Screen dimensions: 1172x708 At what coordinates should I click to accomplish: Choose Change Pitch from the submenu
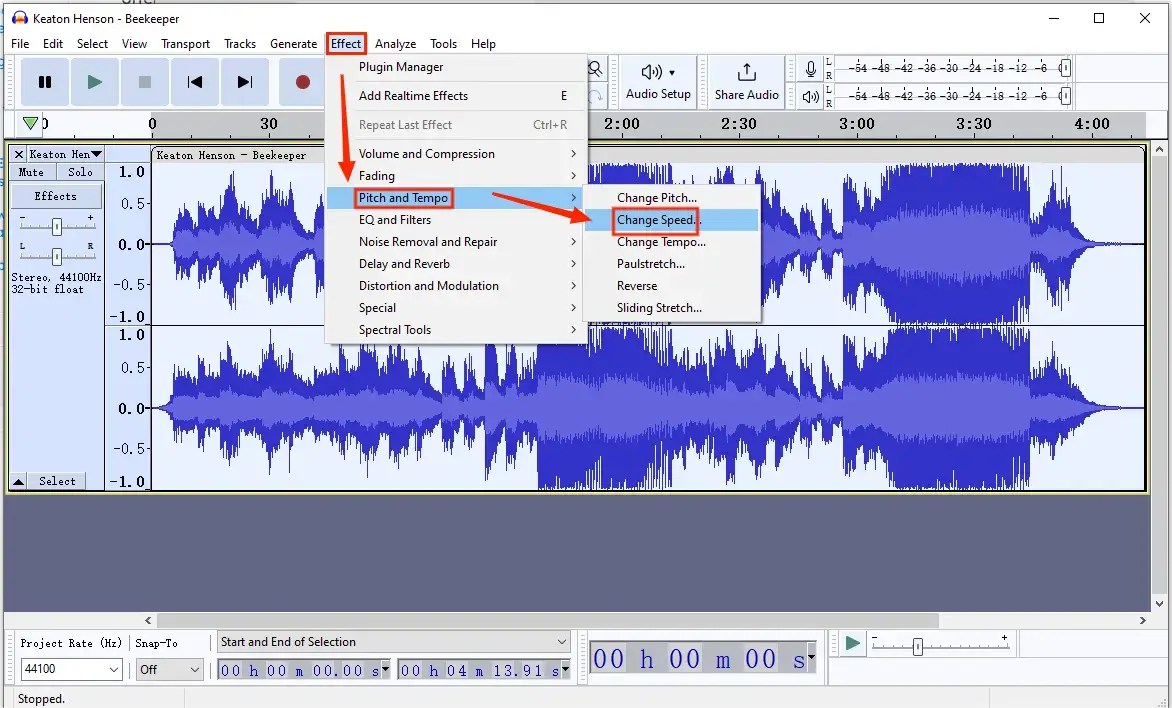point(656,197)
